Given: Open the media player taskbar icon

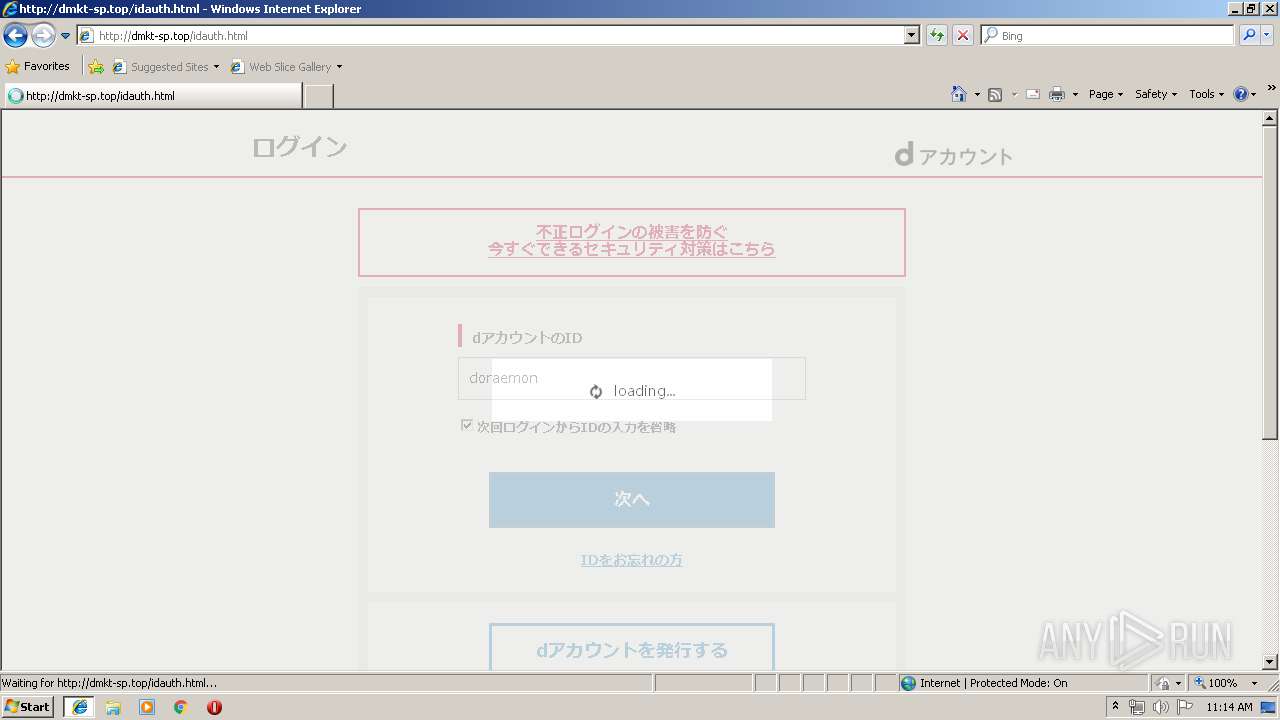Looking at the screenshot, I should [x=147, y=706].
